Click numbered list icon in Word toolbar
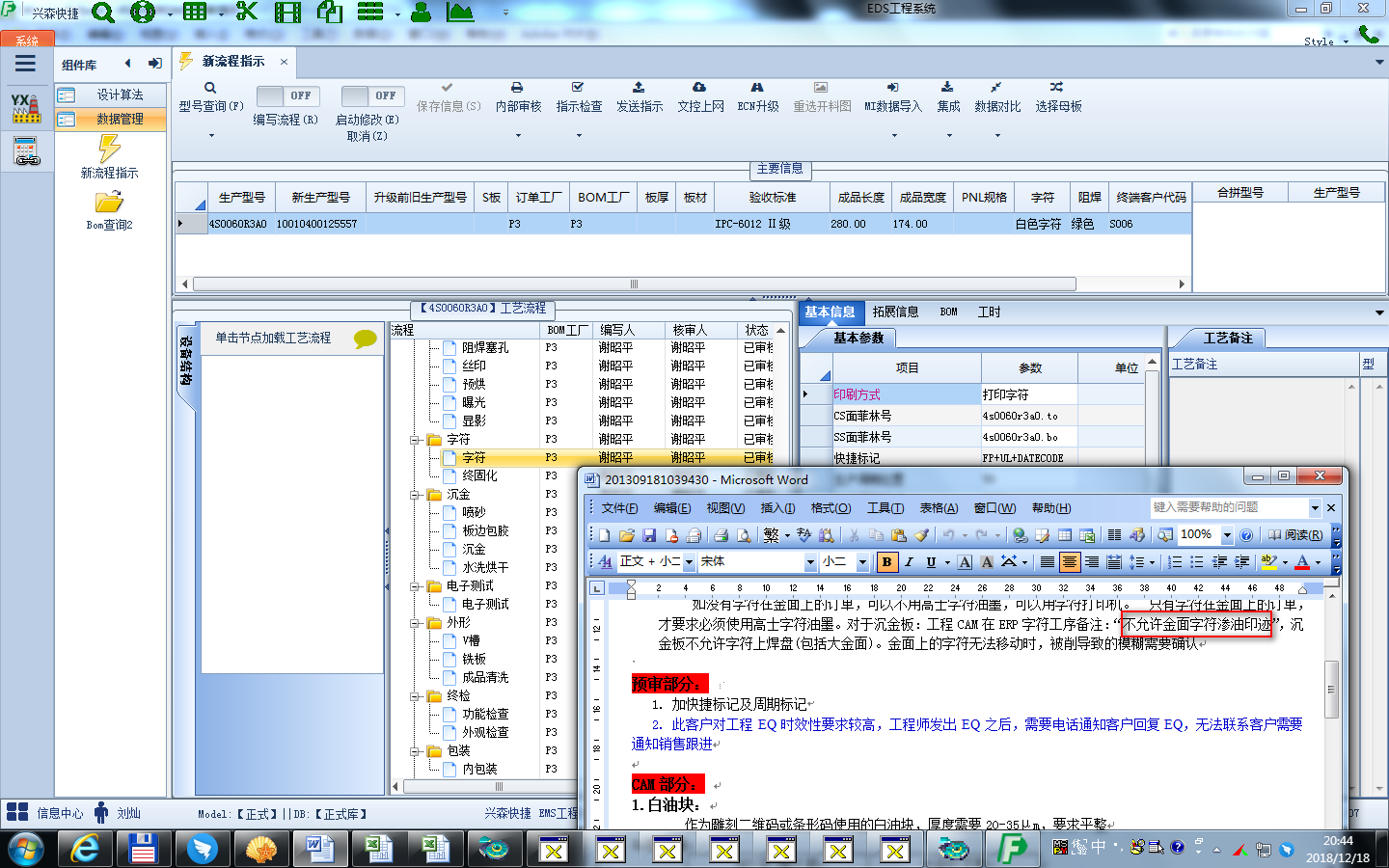The height and width of the screenshot is (868, 1389). [x=1175, y=561]
